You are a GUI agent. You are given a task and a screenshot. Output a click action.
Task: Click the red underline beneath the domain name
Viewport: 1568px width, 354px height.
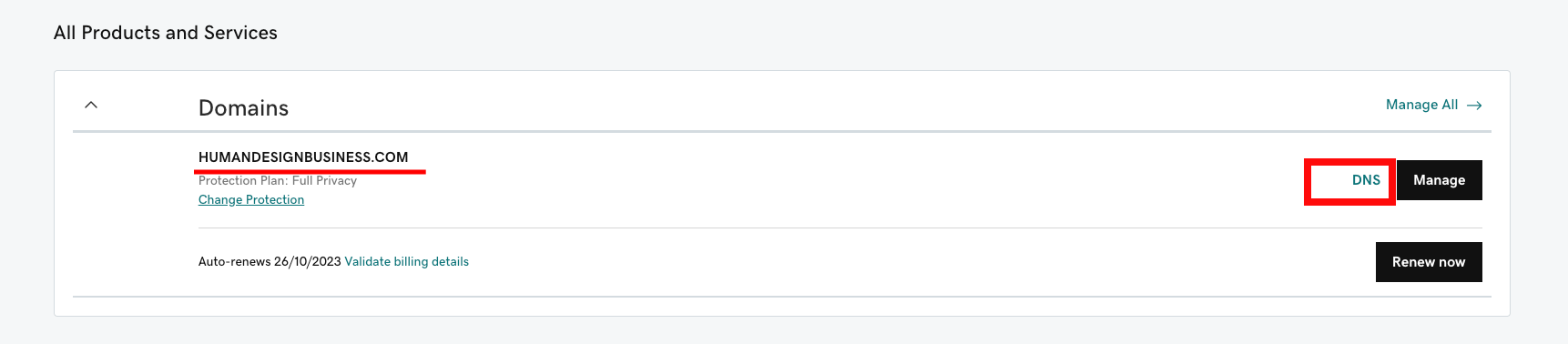(310, 170)
